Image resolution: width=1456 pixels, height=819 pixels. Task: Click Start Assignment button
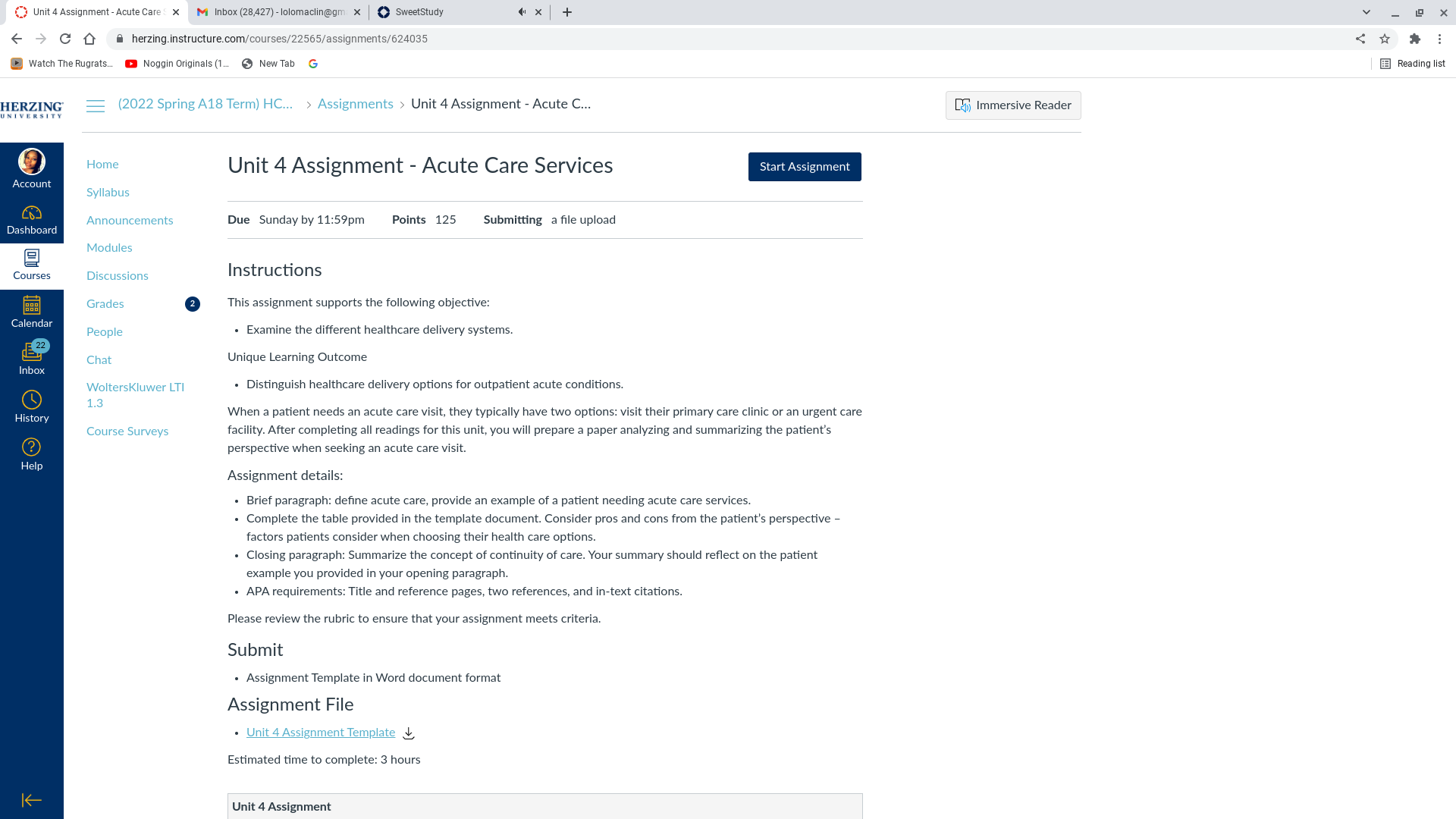[805, 167]
